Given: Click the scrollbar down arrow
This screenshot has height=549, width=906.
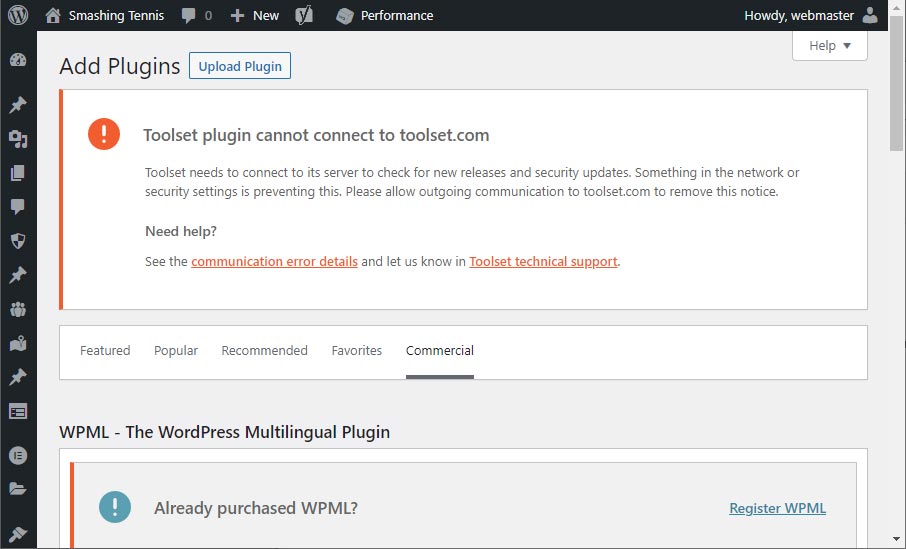Looking at the screenshot, I should [x=897, y=539].
